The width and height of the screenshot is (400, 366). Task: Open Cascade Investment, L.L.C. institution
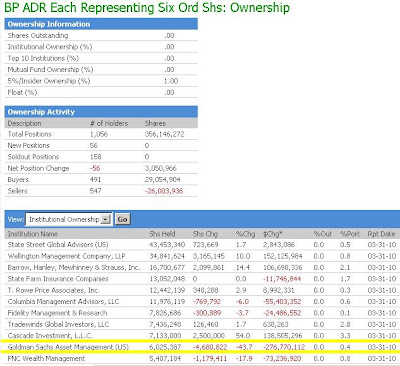coord(50,336)
